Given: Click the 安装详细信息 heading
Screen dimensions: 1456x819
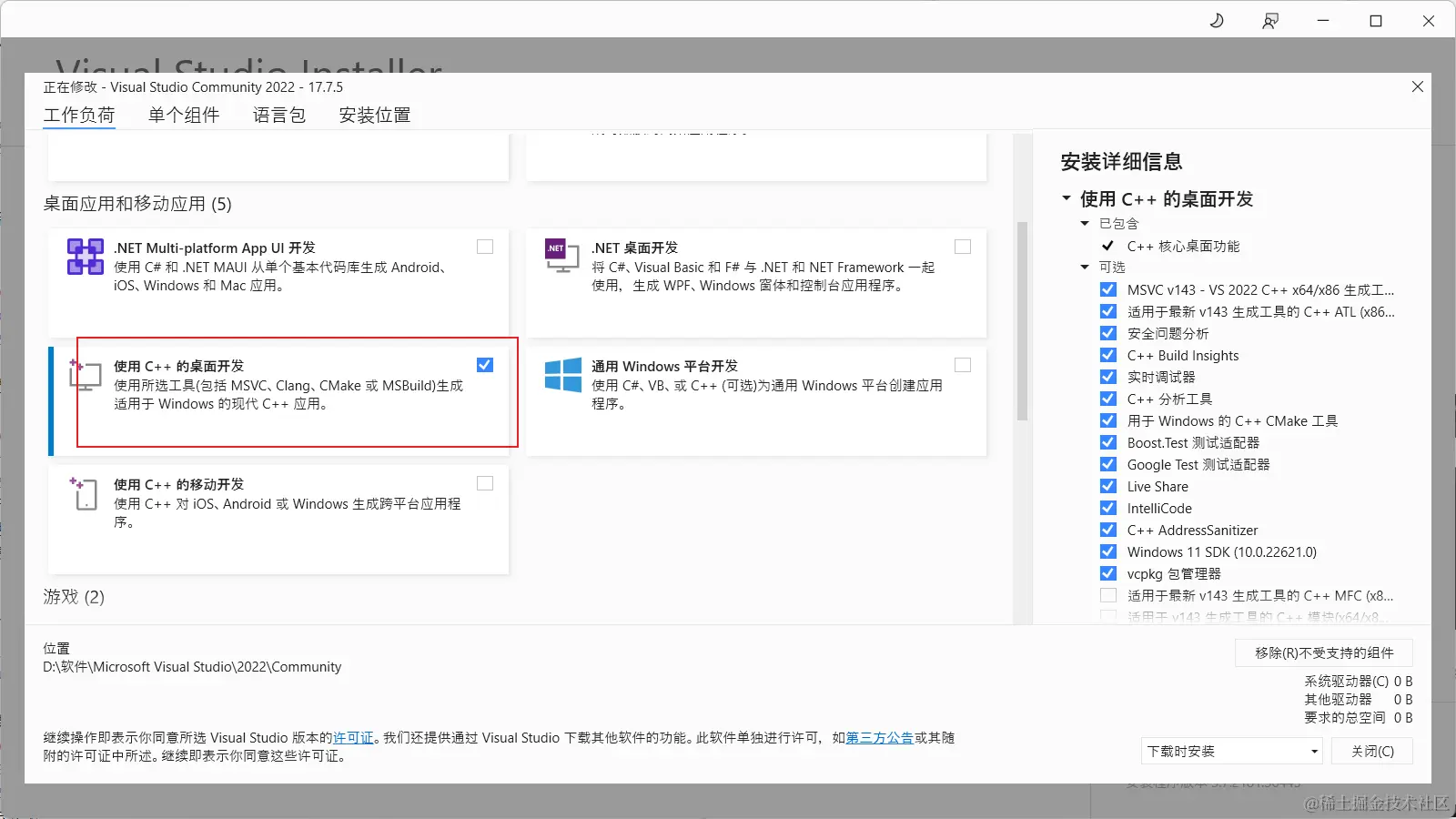Looking at the screenshot, I should (1121, 162).
